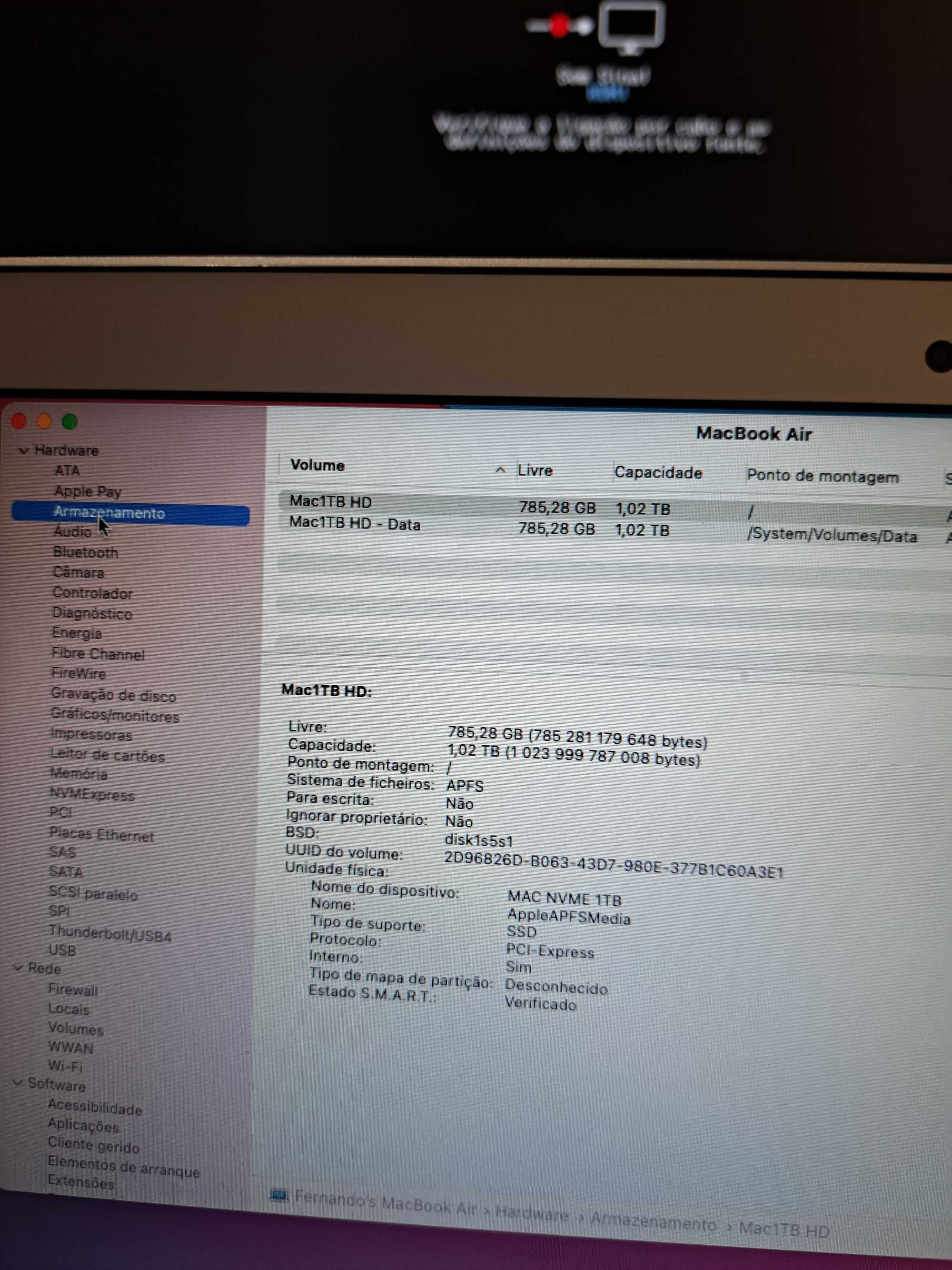Open Diagnóstico entry
The image size is (952, 1270).
tap(92, 613)
